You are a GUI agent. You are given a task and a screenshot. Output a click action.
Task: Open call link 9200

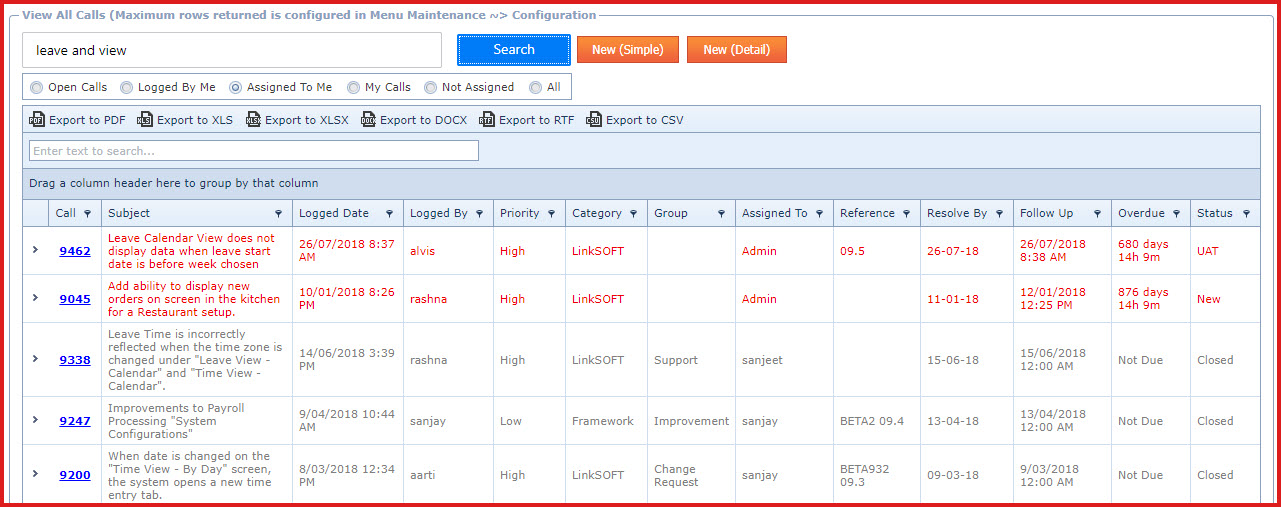click(75, 475)
